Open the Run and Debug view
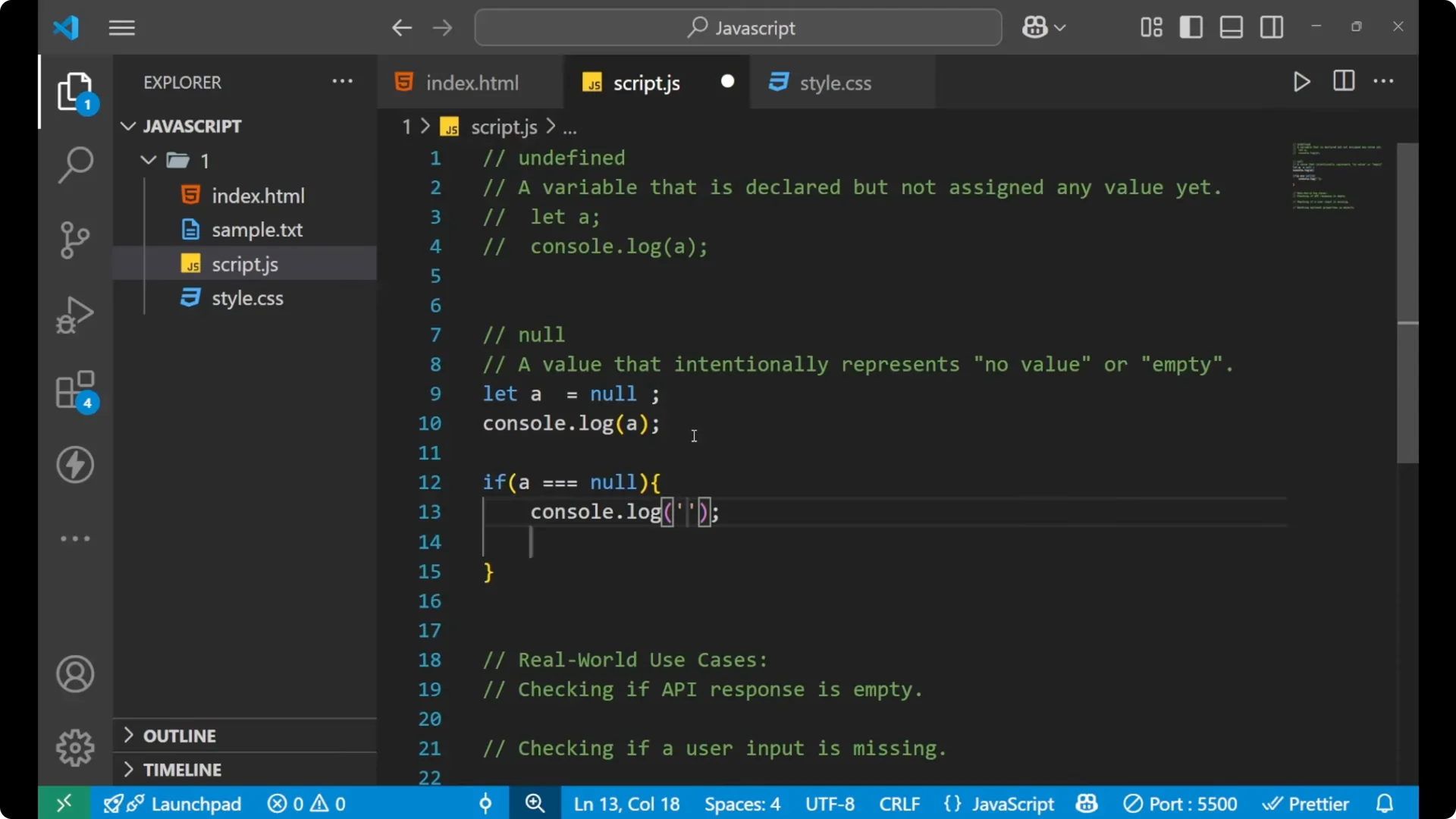Screen dimensions: 1456x819 [x=74, y=314]
